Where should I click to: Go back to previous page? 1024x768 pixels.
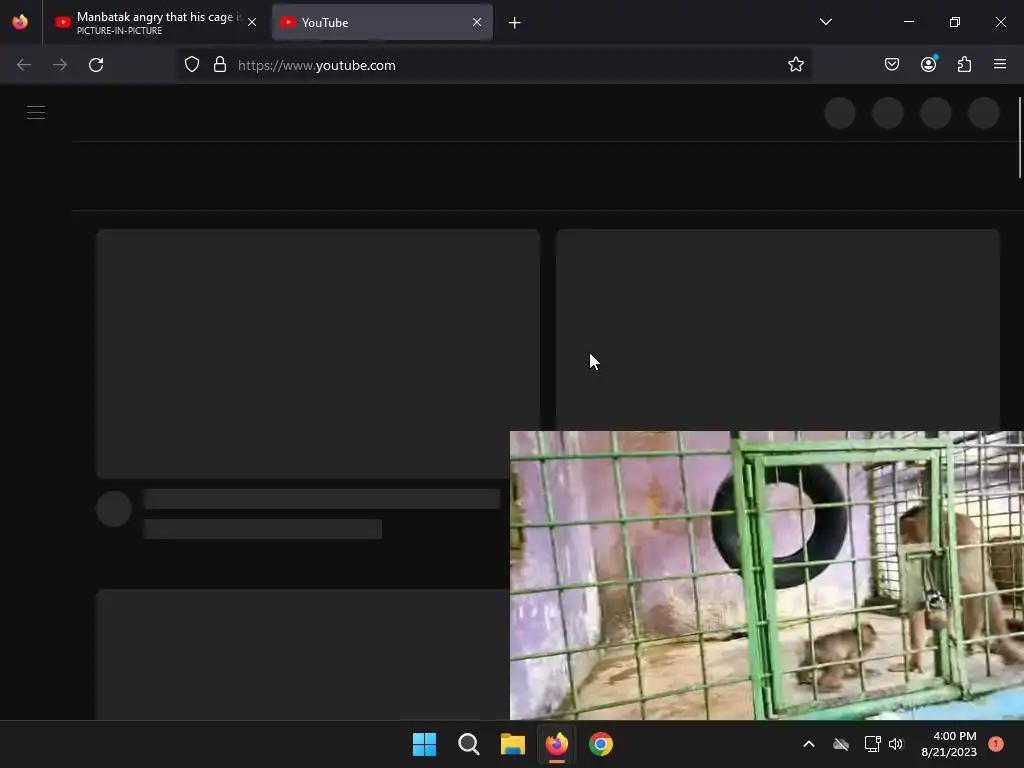pyautogui.click(x=24, y=65)
